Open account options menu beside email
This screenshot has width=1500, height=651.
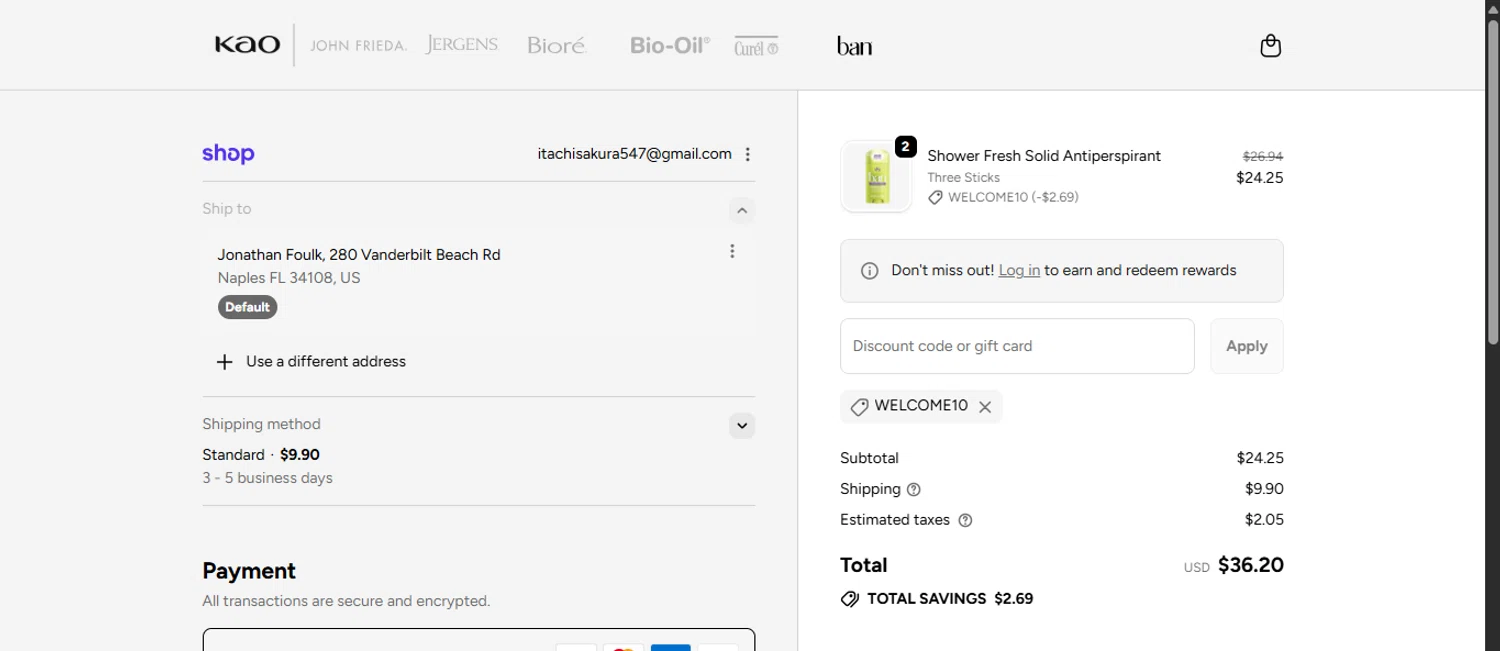[x=748, y=154]
